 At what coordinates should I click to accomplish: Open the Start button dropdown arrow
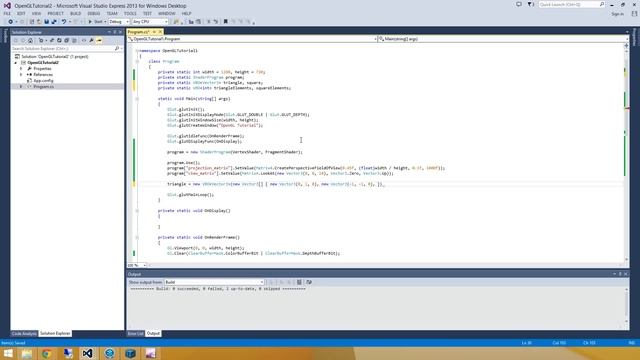click(105, 22)
